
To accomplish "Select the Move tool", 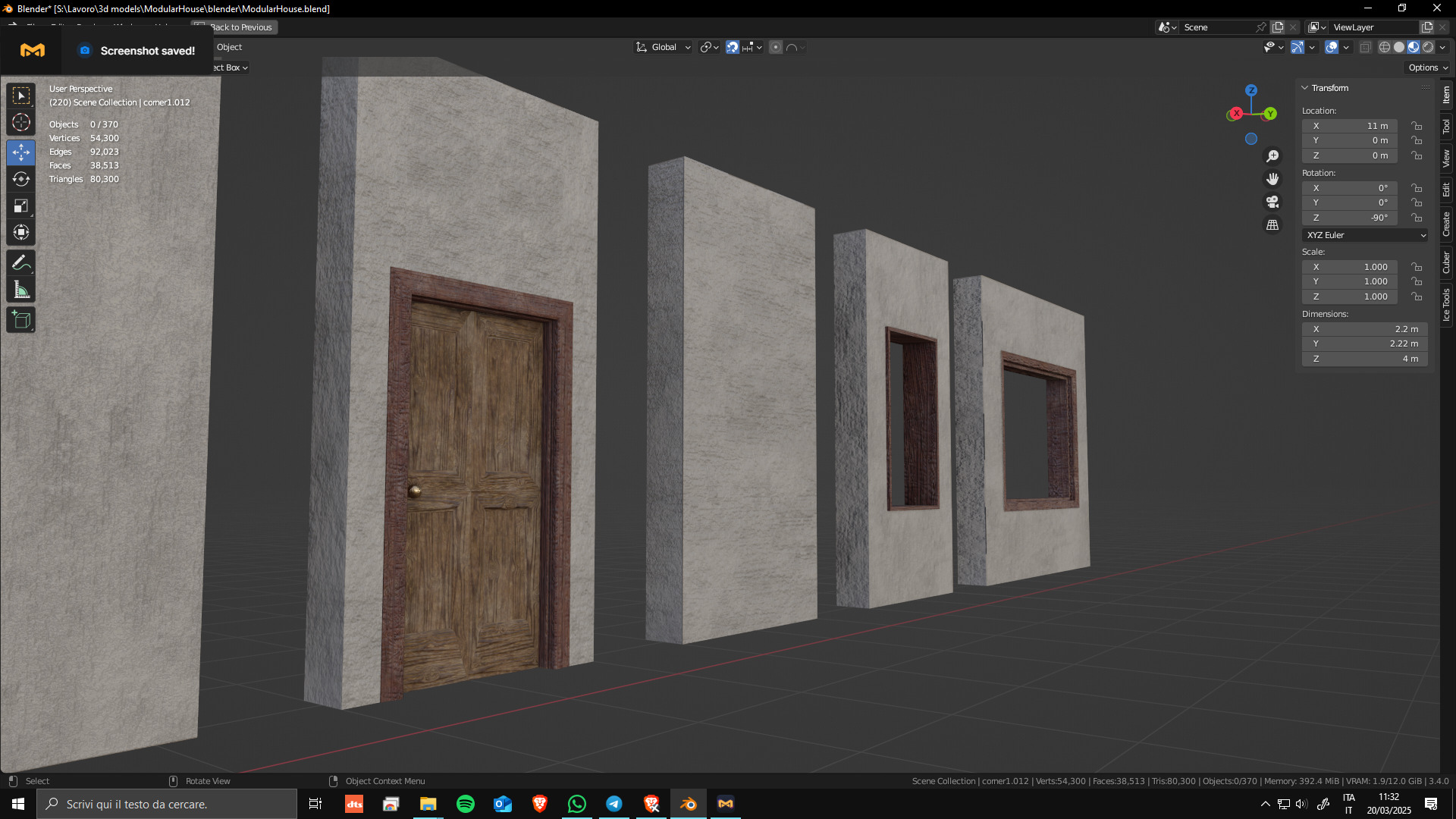I will pos(21,152).
